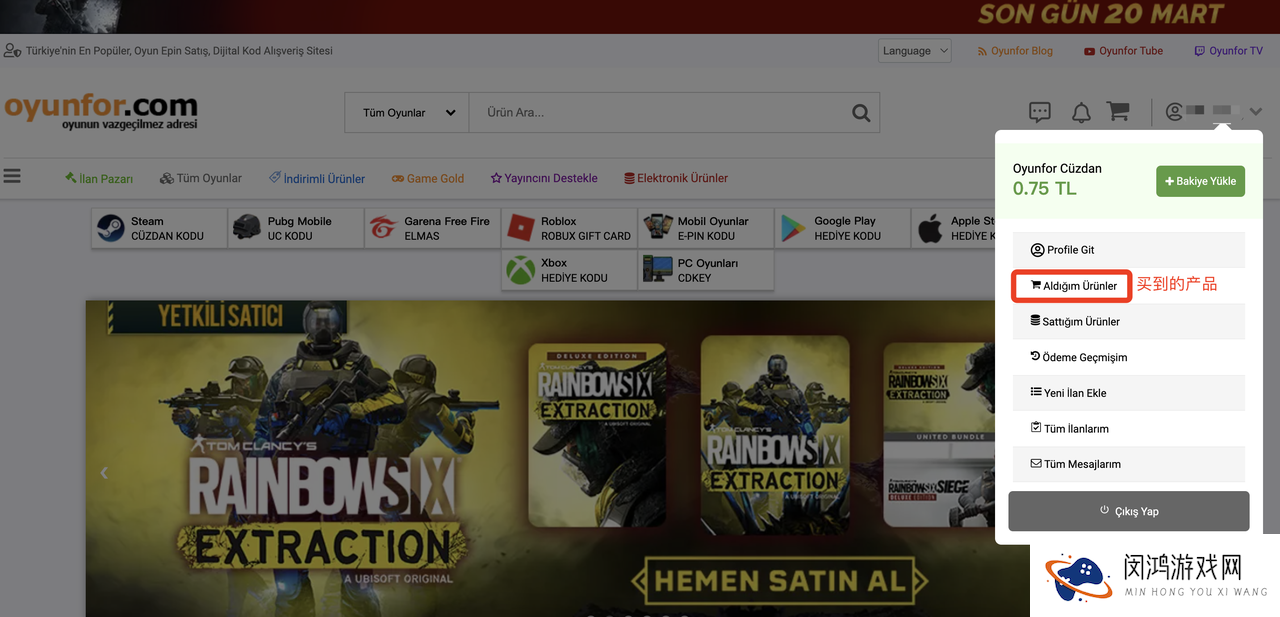Click the HEMEN SATIN AL banner button

click(x=780, y=580)
